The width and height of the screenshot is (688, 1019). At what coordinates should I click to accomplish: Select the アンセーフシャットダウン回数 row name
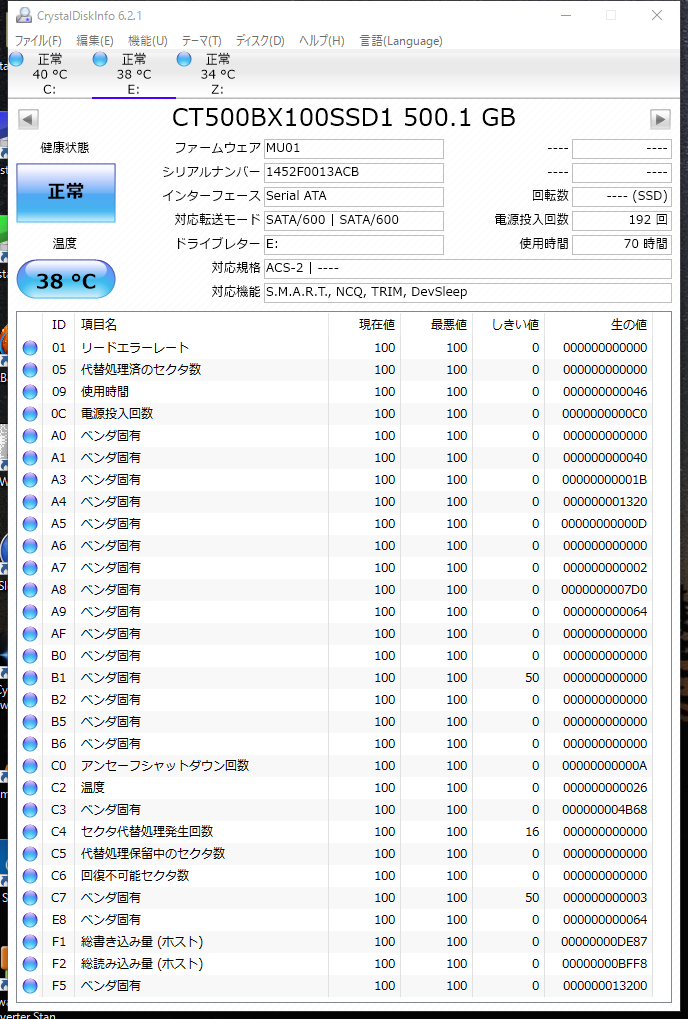tap(165, 766)
